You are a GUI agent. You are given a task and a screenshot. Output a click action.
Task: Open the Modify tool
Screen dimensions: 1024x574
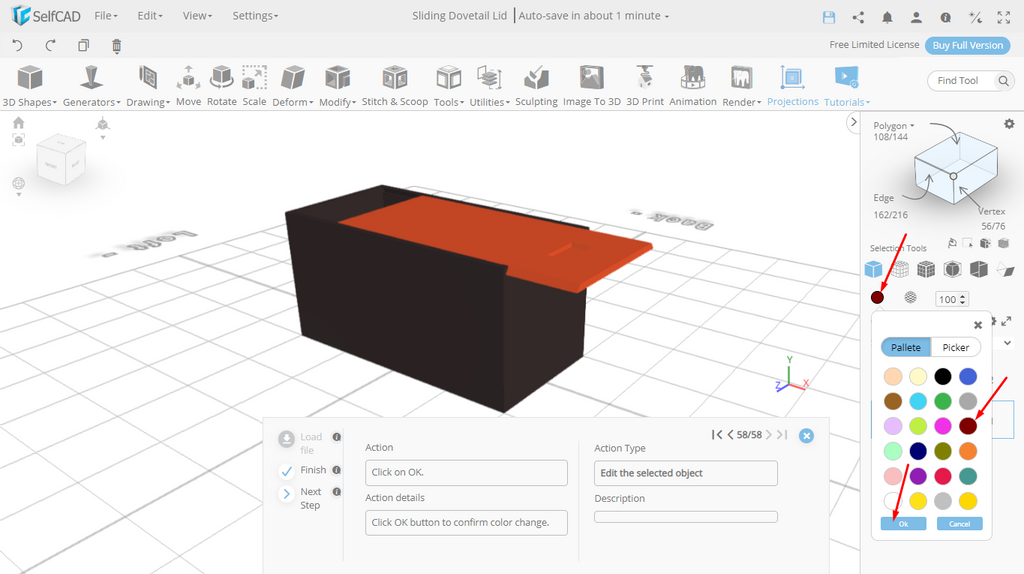338,86
